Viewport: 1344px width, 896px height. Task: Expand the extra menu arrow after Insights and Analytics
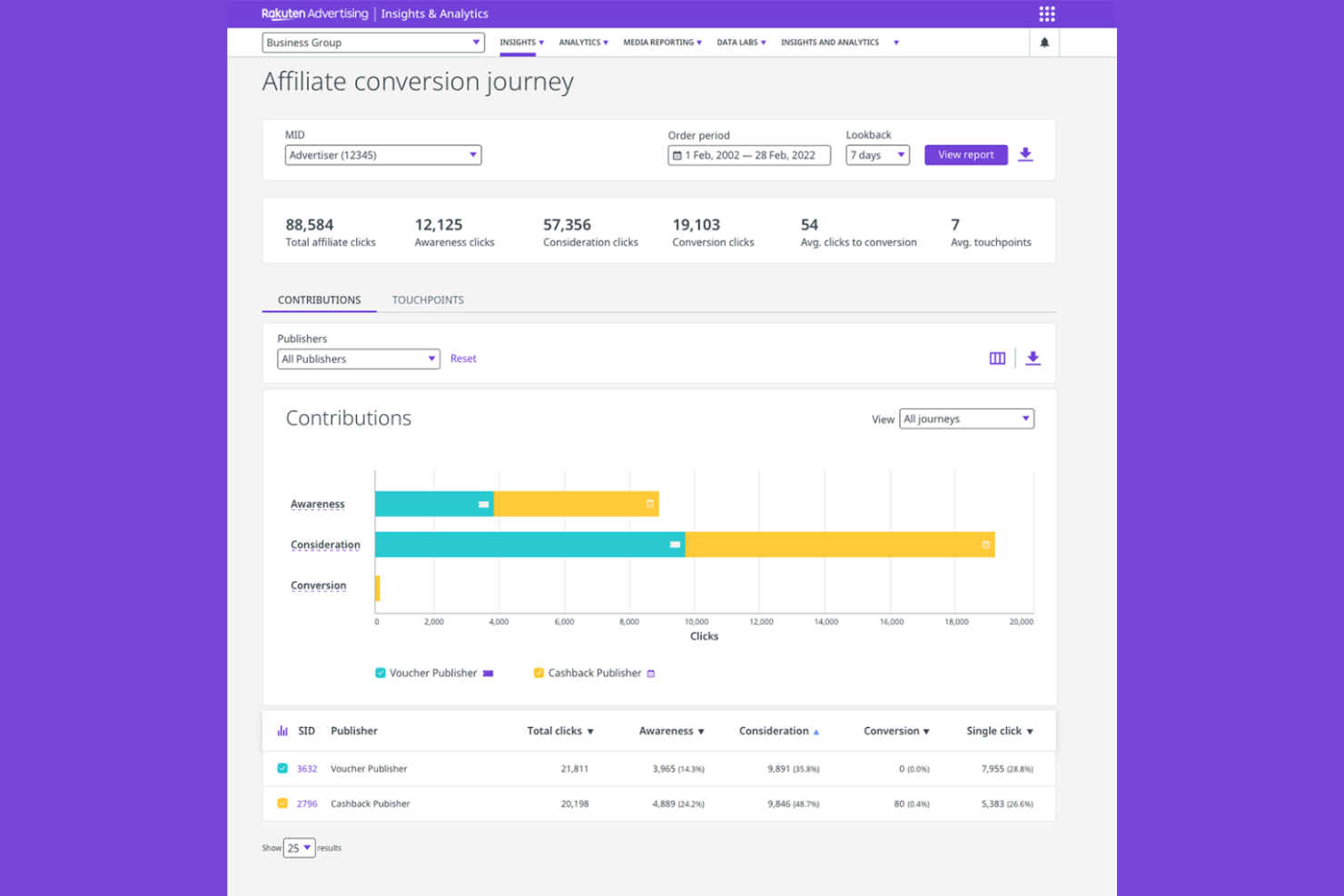pyautogui.click(x=896, y=43)
